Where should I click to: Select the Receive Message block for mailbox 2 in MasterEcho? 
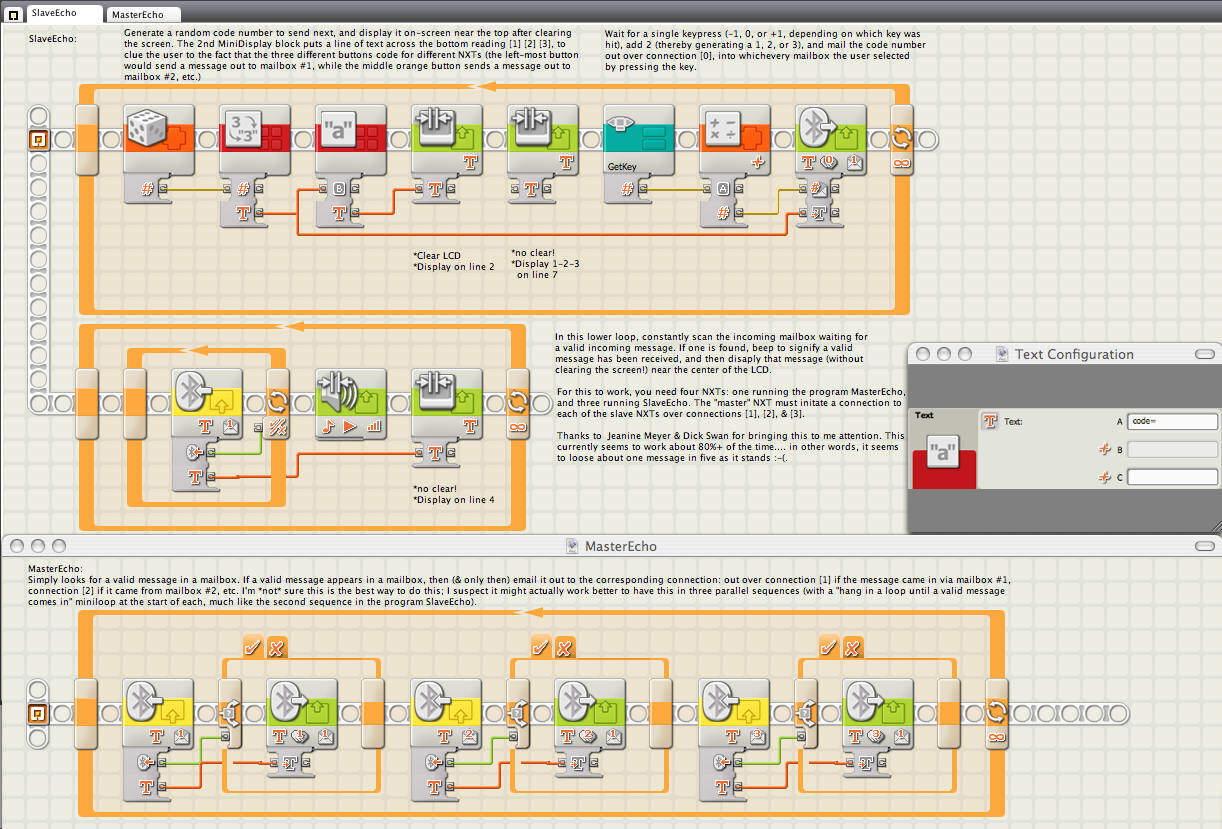(x=446, y=713)
